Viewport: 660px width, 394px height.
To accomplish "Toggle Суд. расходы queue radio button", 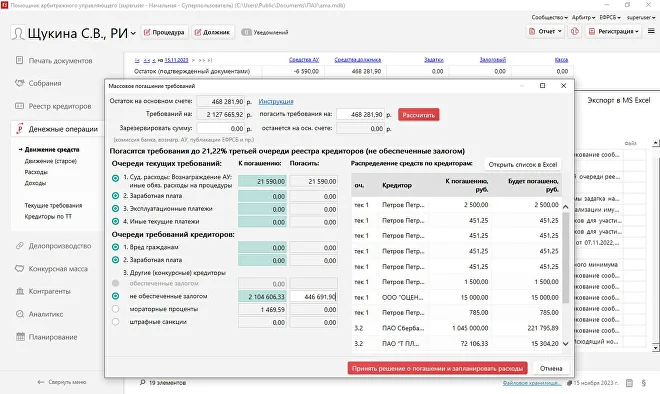I will (115, 178).
